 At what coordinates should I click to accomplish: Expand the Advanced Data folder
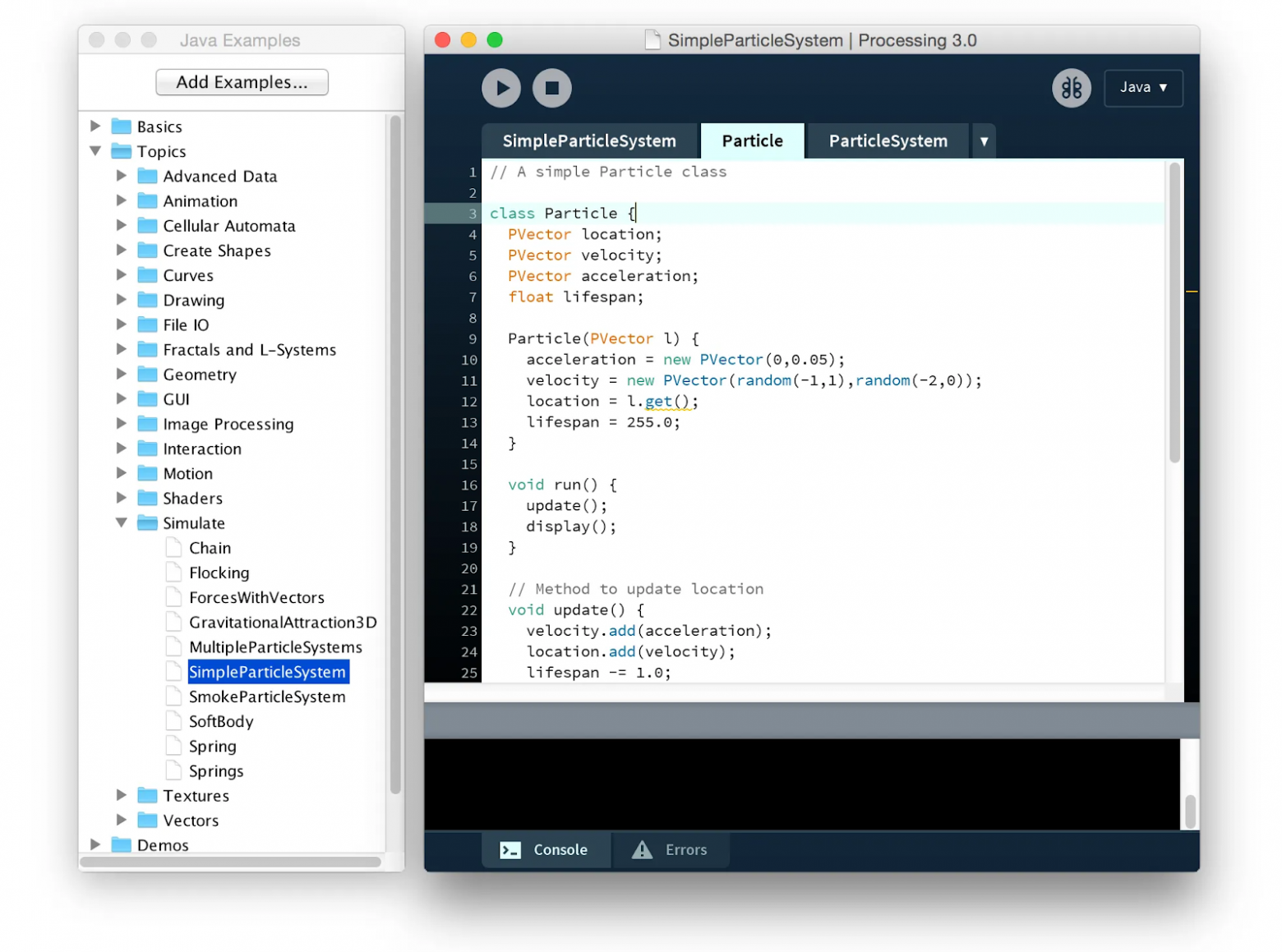pyautogui.click(x=122, y=175)
